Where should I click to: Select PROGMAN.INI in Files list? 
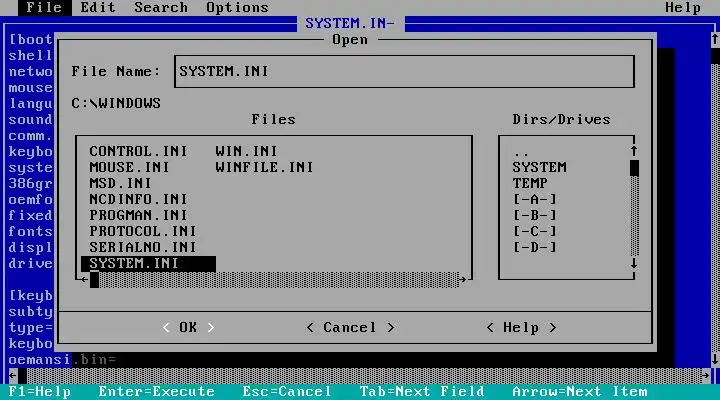click(138, 215)
